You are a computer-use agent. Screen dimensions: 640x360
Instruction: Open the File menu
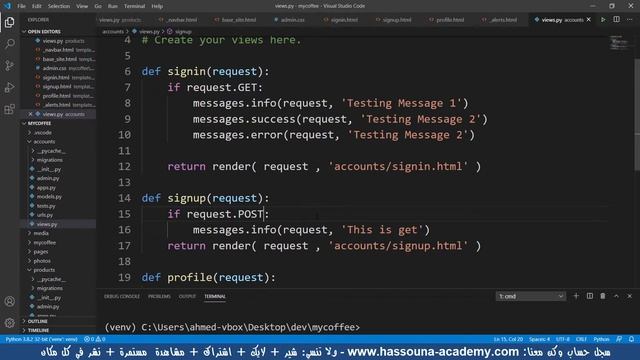click(21, 6)
